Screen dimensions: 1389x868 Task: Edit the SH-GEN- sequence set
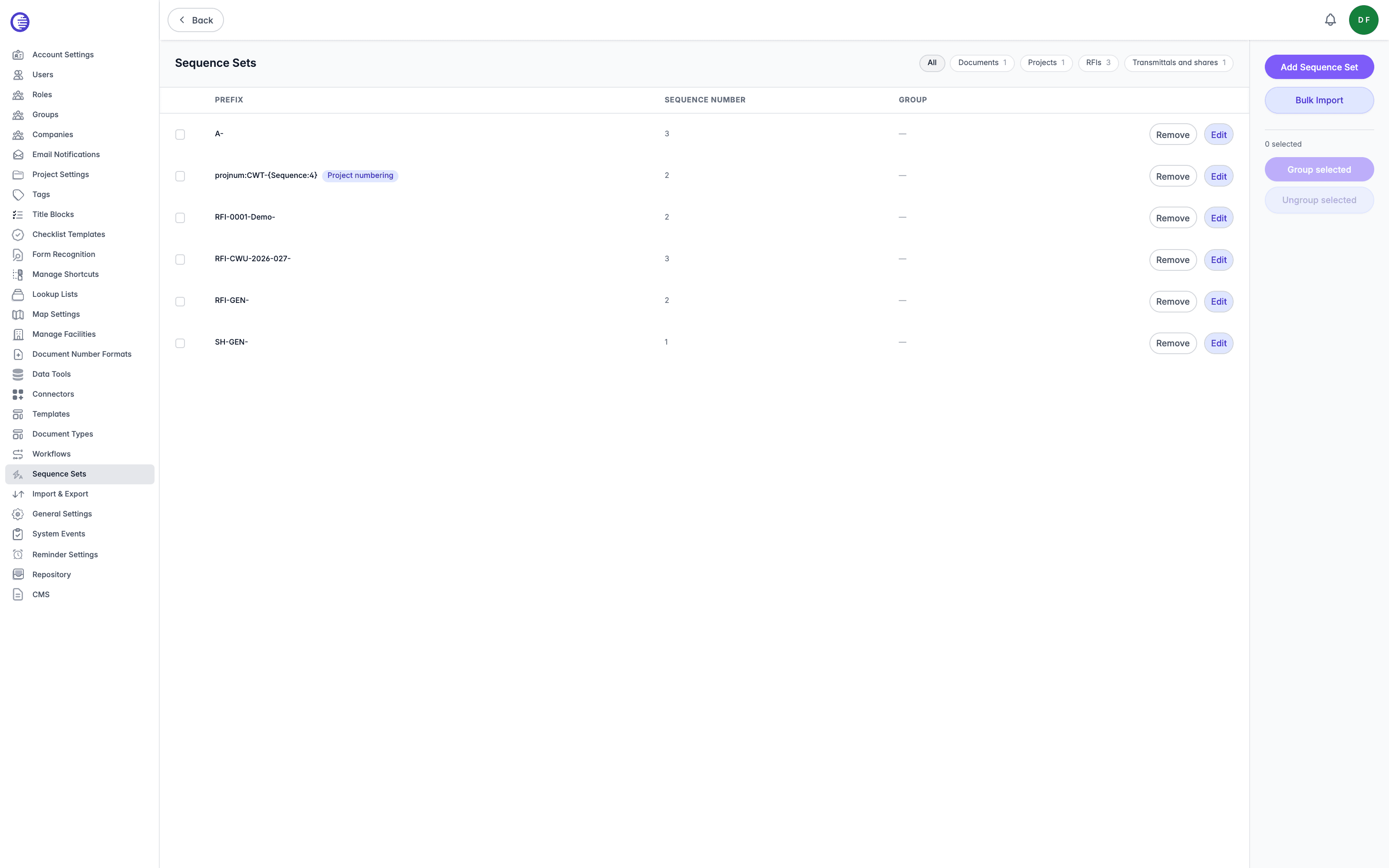1218,343
